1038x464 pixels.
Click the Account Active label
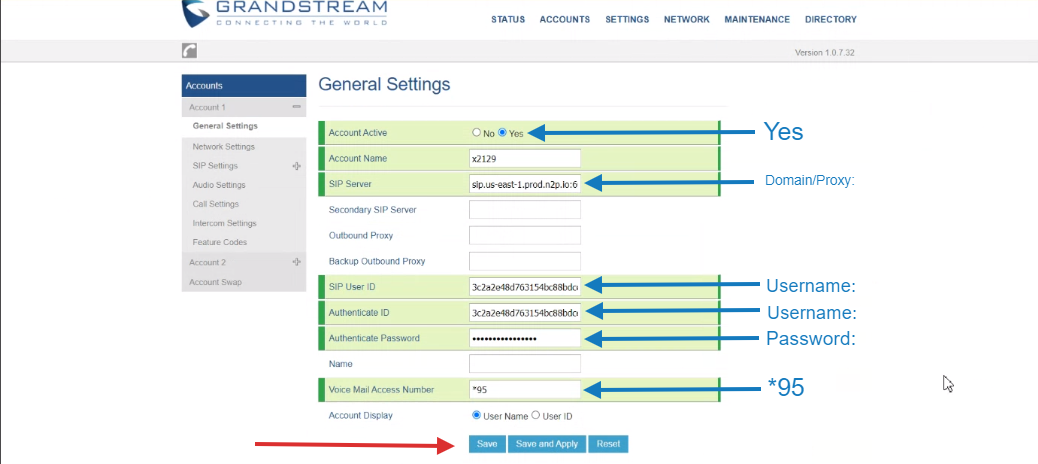pyautogui.click(x=357, y=133)
